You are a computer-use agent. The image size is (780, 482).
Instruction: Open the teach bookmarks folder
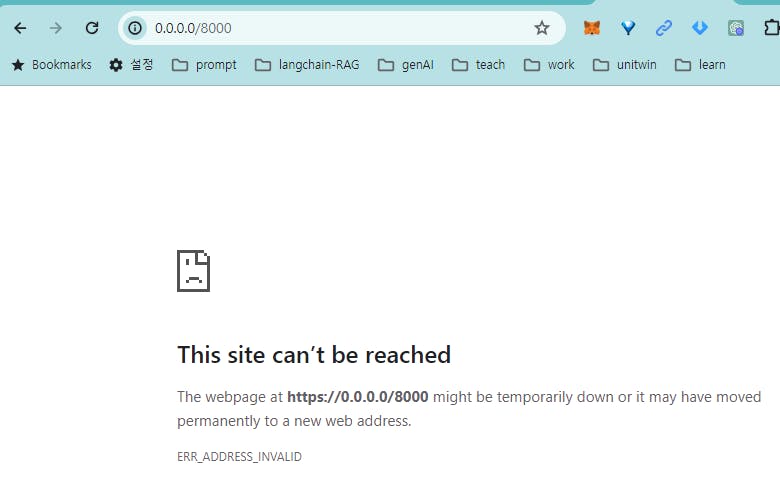(x=478, y=65)
